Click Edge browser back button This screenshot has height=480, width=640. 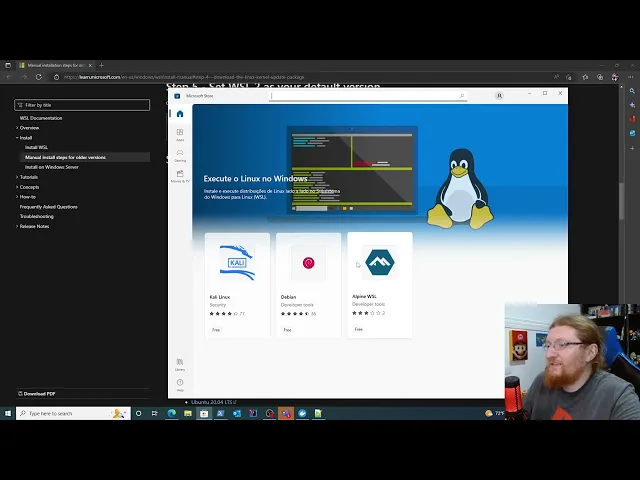coord(9,77)
